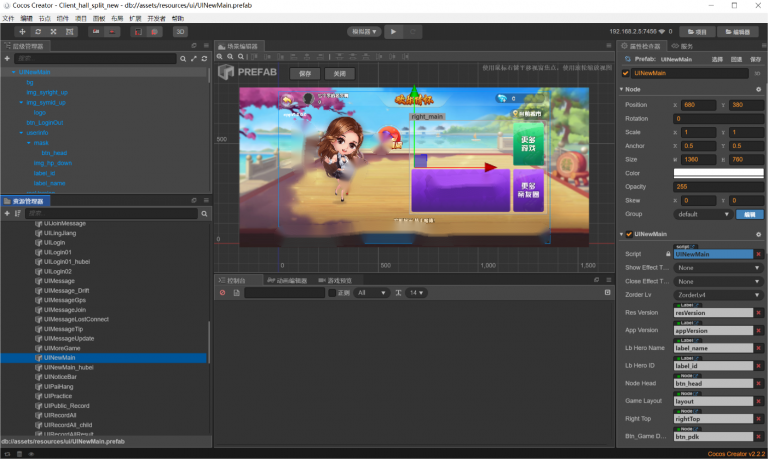The width and height of the screenshot is (768, 459).
Task: Open the console log level All dropdown
Action: point(371,293)
